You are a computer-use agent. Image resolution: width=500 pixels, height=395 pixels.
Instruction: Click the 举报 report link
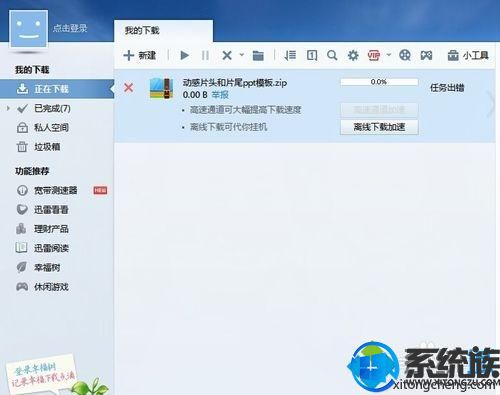[x=220, y=95]
